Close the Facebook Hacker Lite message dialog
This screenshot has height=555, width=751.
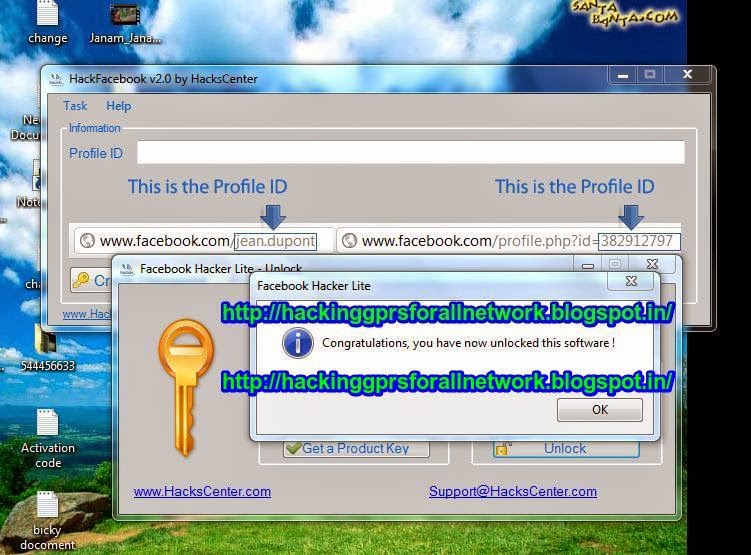coord(631,281)
